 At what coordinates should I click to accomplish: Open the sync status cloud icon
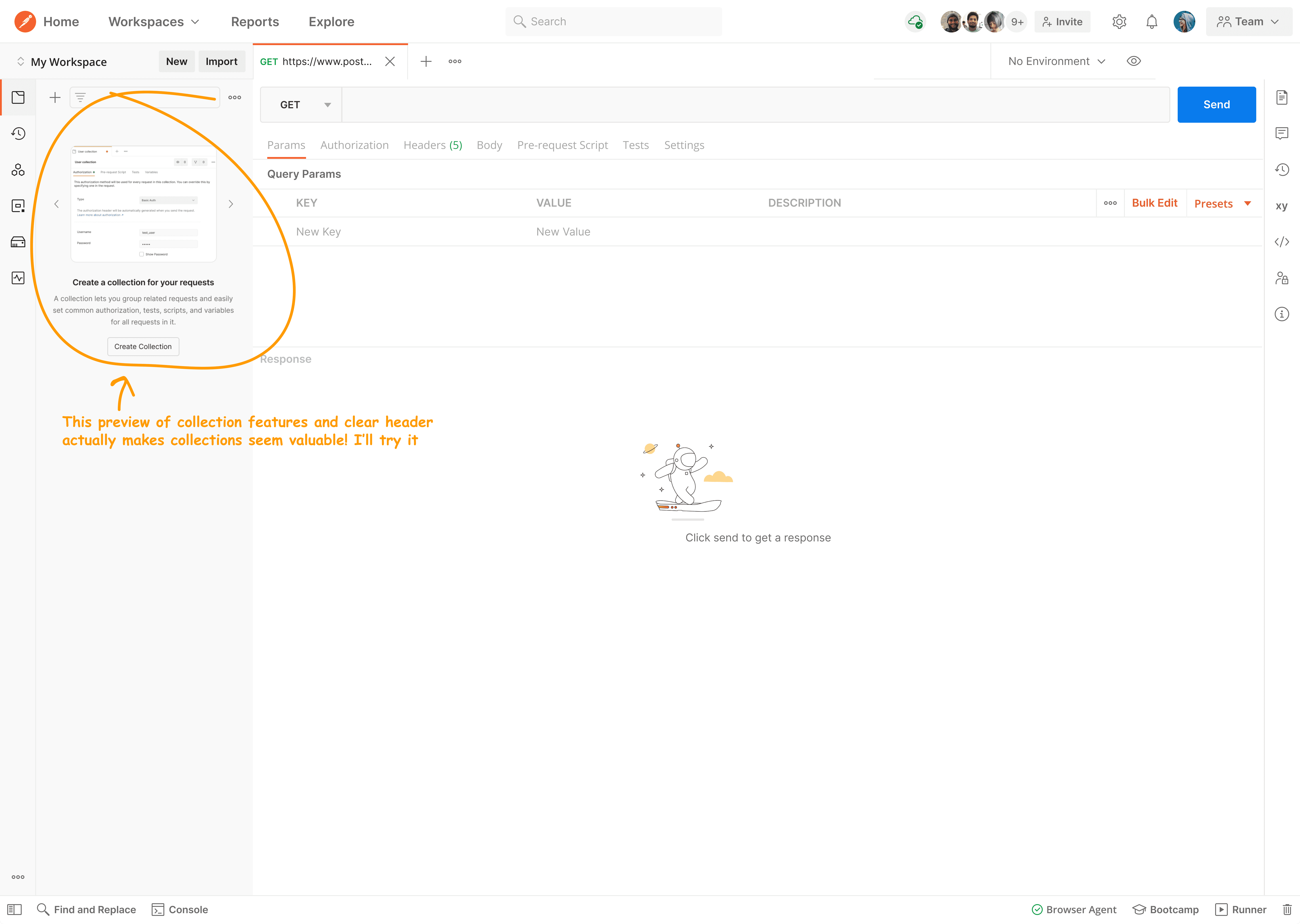[915, 22]
